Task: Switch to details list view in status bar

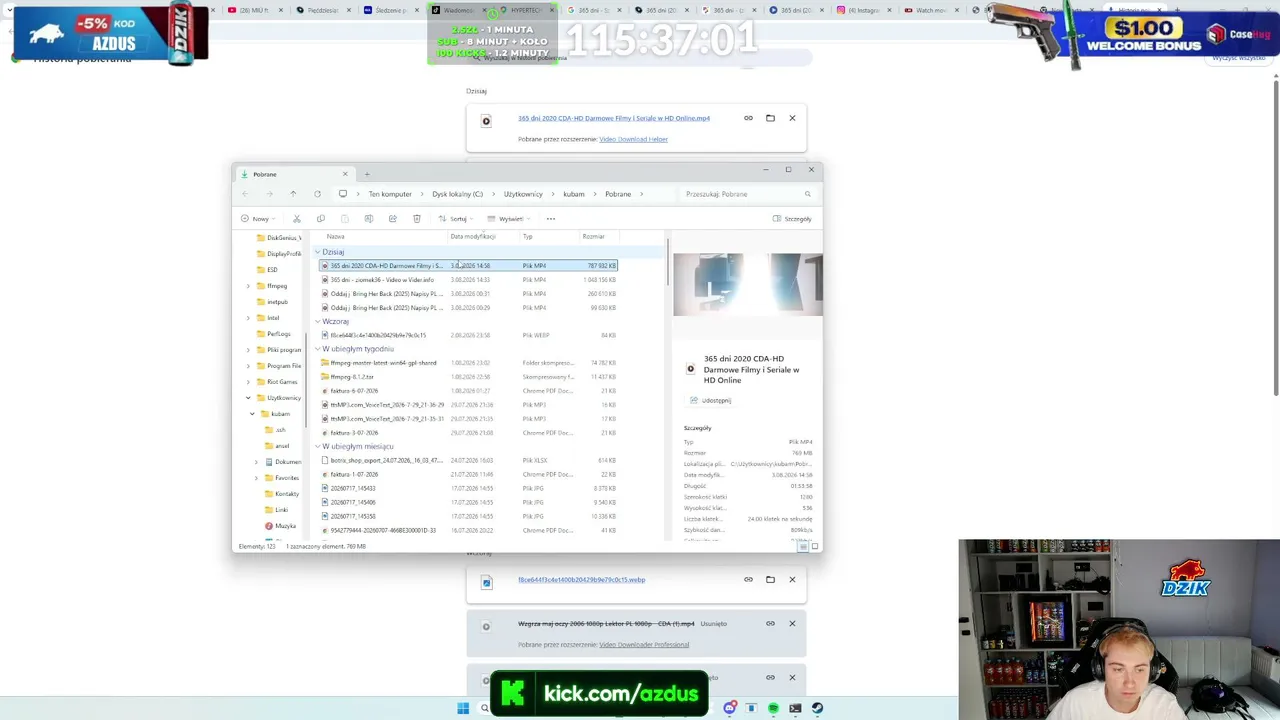Action: 803,546
